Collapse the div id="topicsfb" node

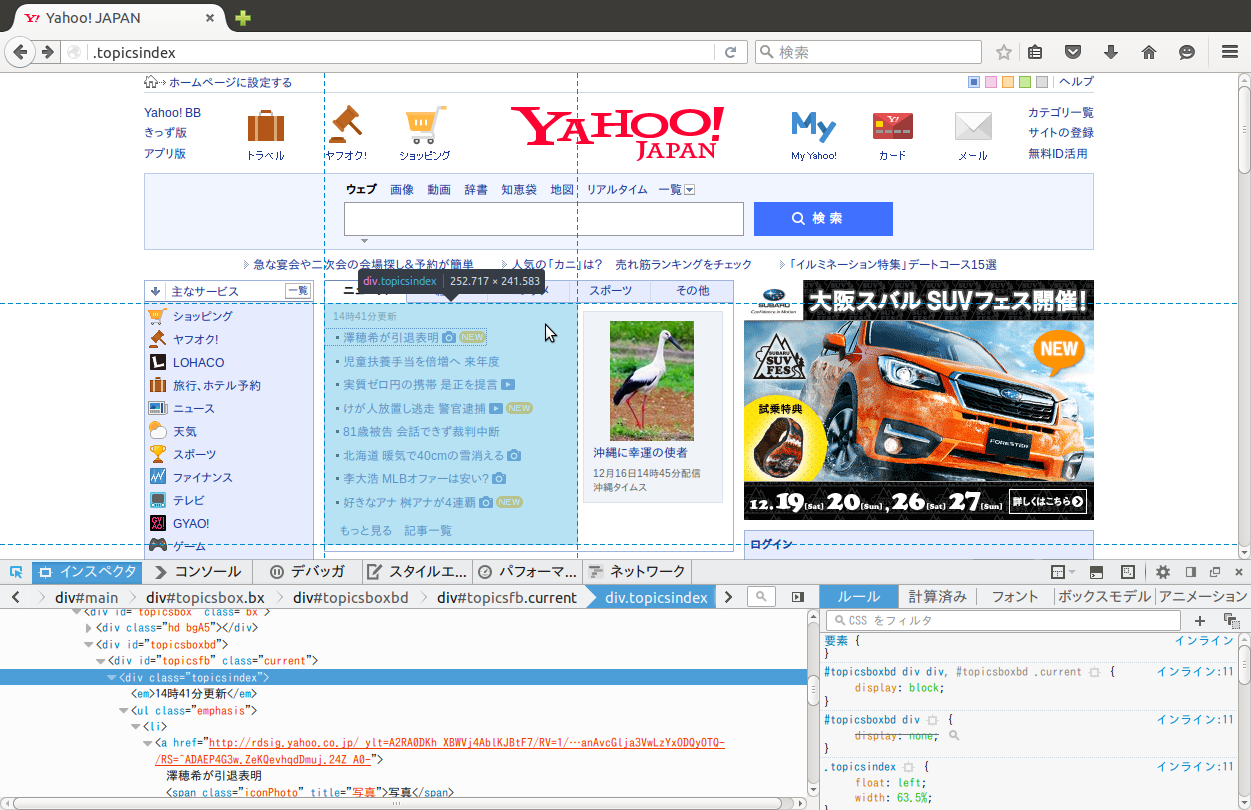click(100, 661)
